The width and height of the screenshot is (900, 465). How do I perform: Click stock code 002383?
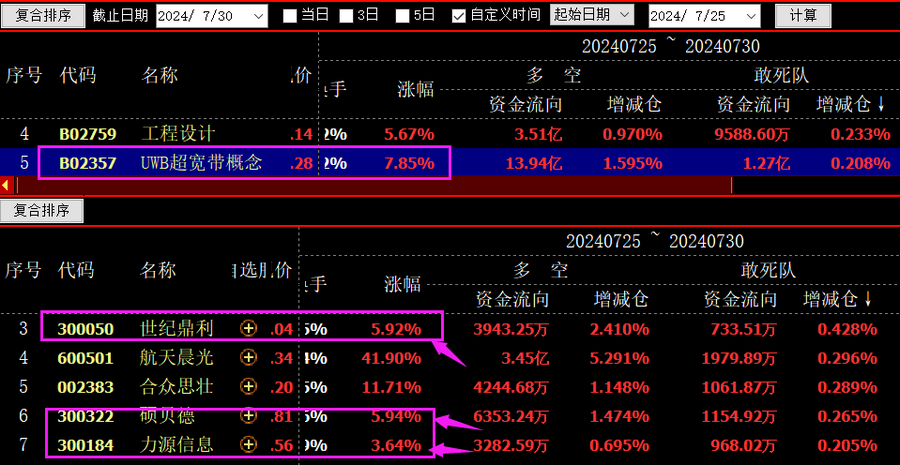pos(86,387)
